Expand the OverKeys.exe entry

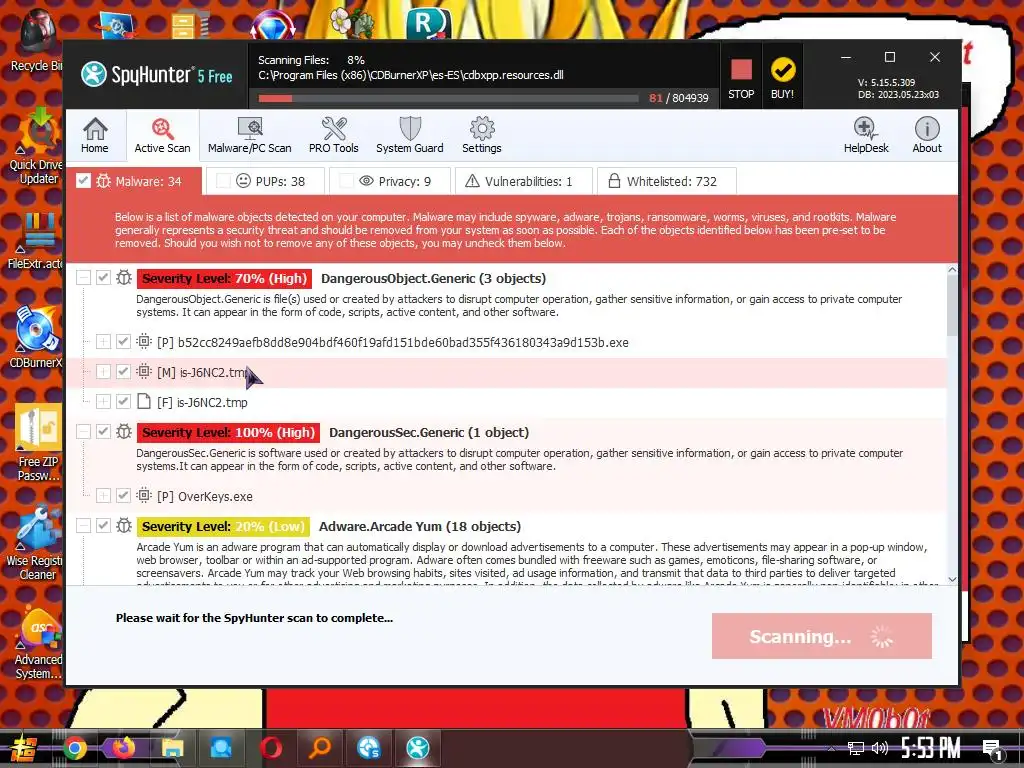tap(103, 496)
